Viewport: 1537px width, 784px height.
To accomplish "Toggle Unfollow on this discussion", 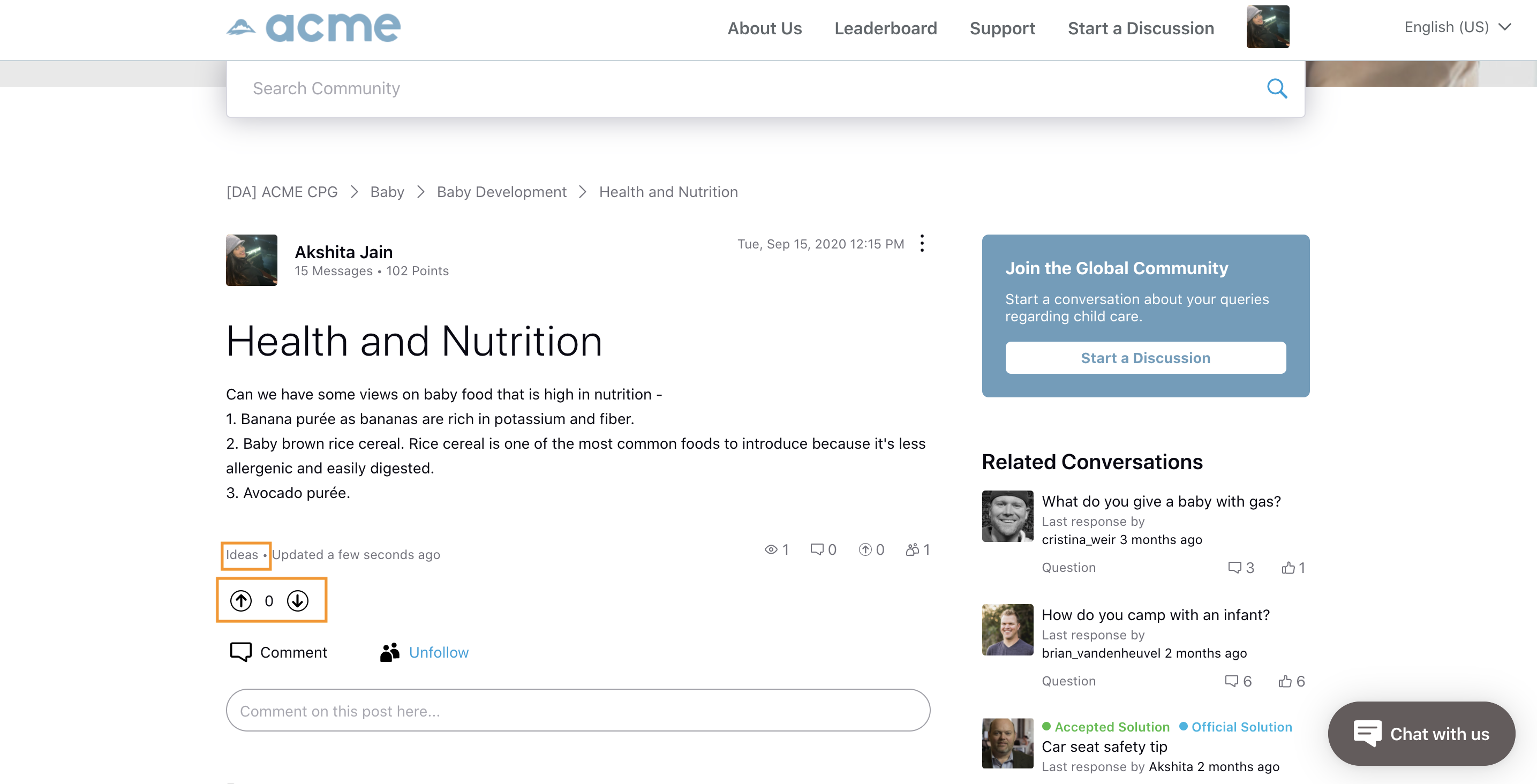I will 439,651.
